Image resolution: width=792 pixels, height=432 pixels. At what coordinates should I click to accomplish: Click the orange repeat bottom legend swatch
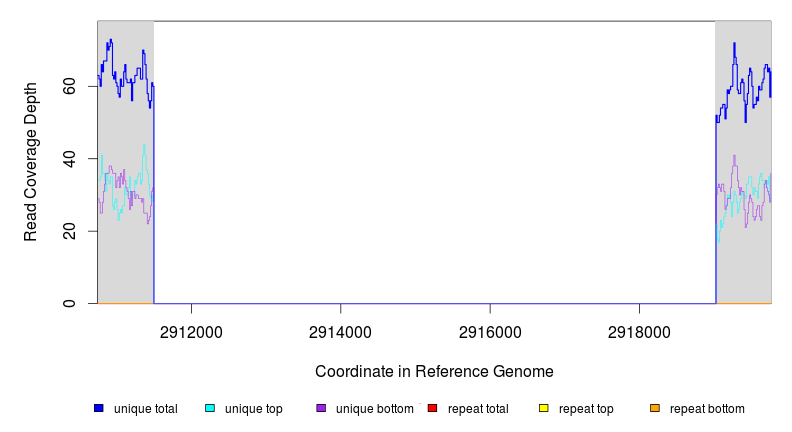[654, 408]
